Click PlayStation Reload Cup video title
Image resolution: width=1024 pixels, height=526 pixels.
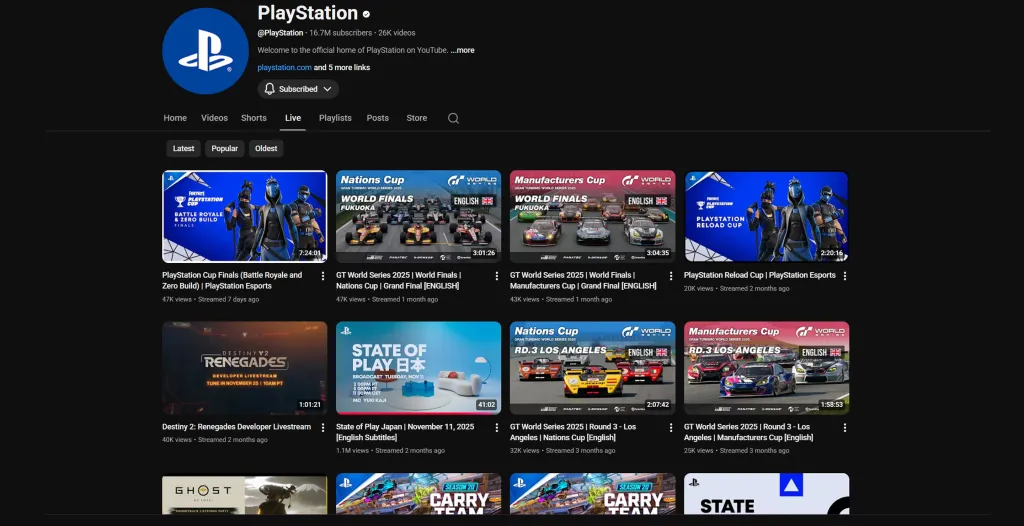tap(760, 275)
